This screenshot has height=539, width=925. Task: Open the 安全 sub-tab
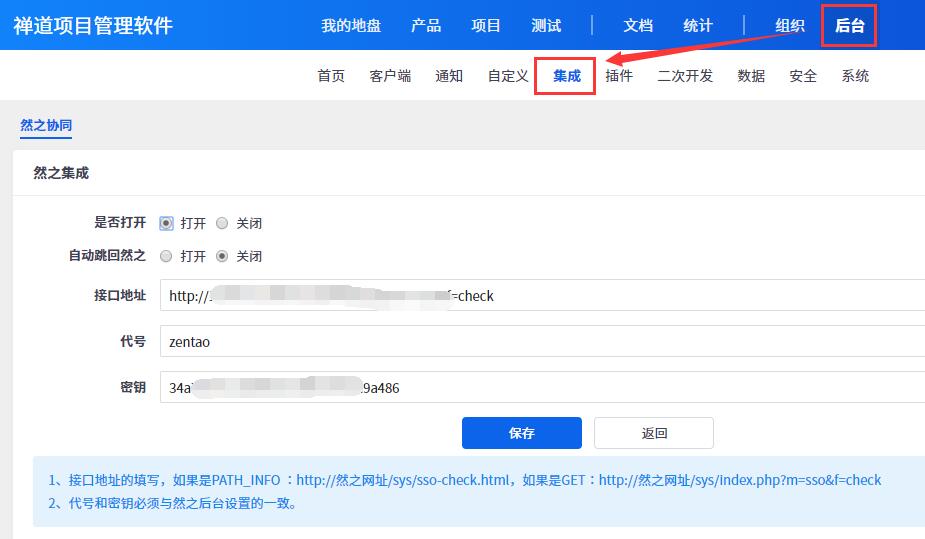point(803,75)
